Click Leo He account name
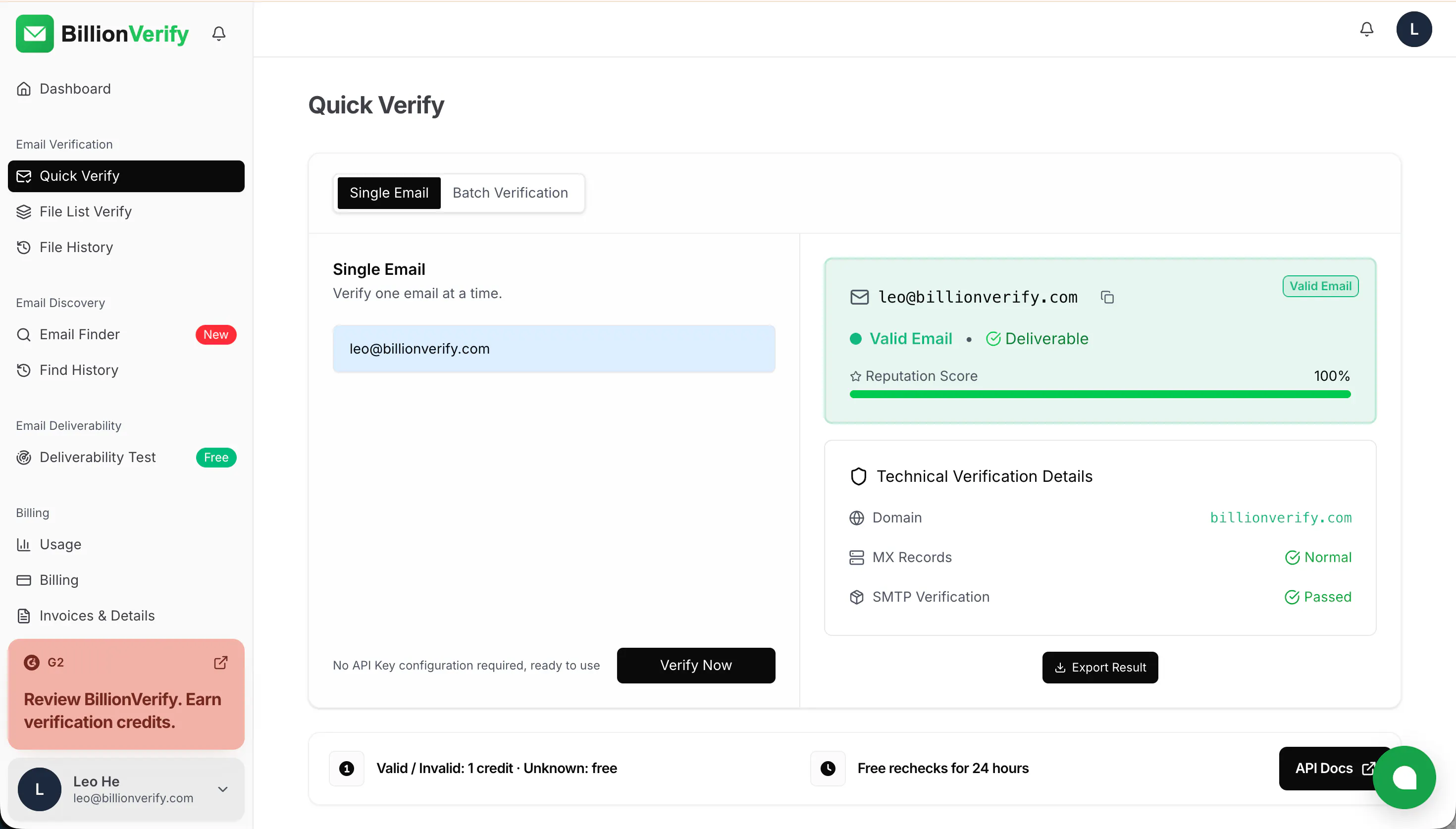 click(96, 782)
